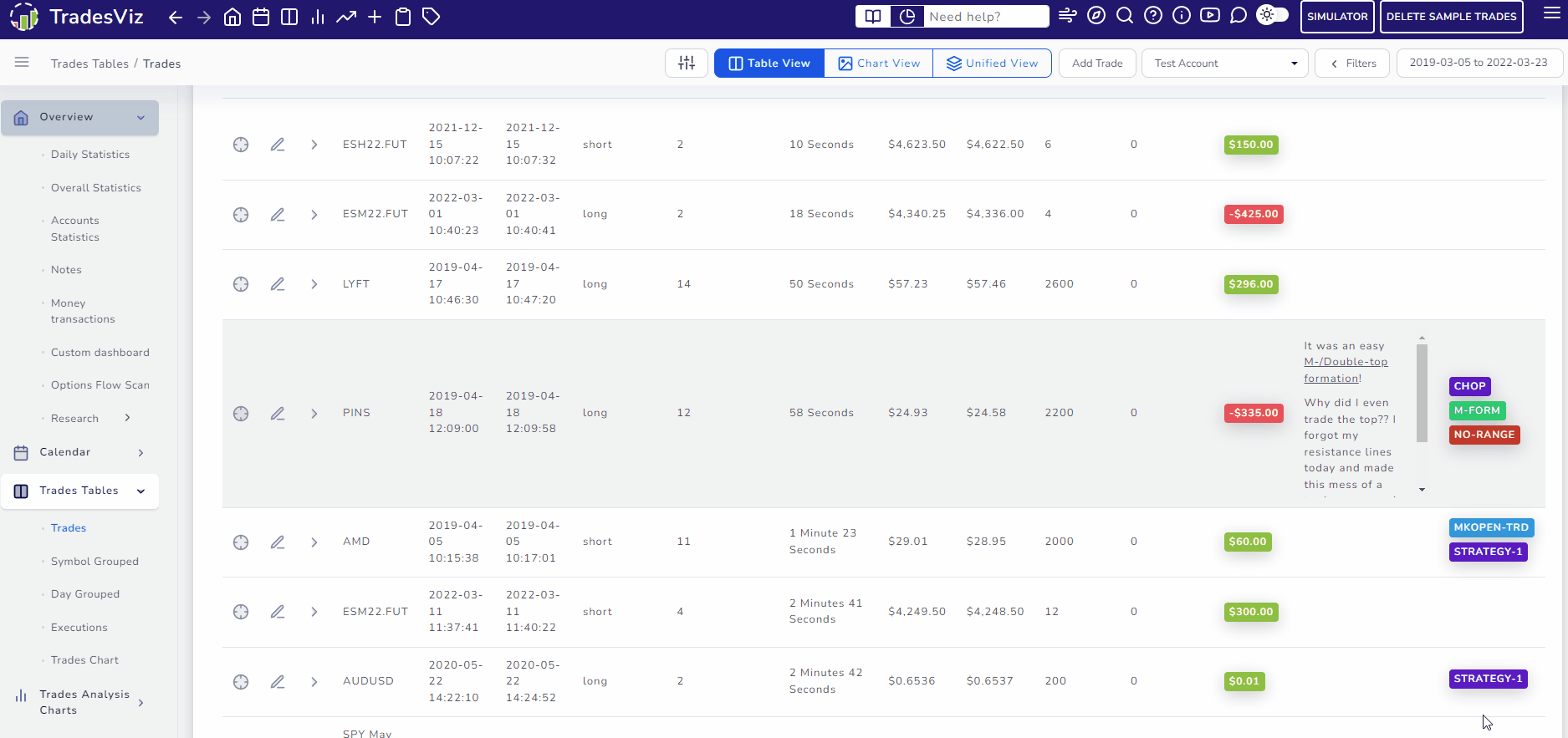Image resolution: width=1568 pixels, height=738 pixels.
Task: Open the trades table columns icon
Action: click(289, 17)
